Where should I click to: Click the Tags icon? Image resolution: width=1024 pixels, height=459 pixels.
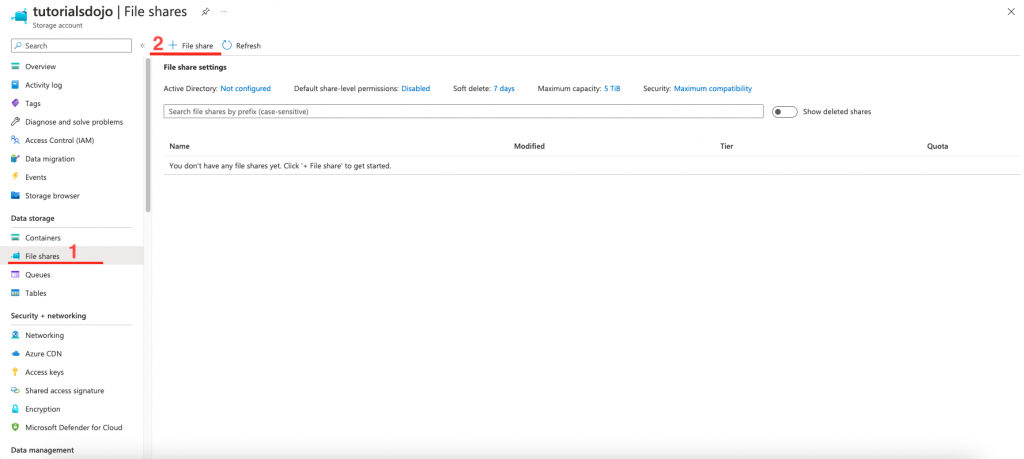[x=15, y=103]
